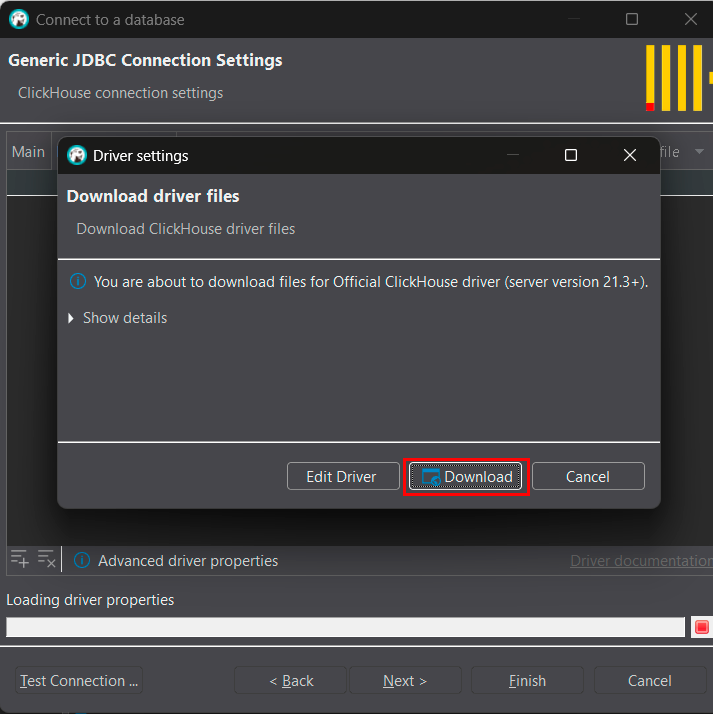
Task: Click the remove property icon
Action: [46, 559]
